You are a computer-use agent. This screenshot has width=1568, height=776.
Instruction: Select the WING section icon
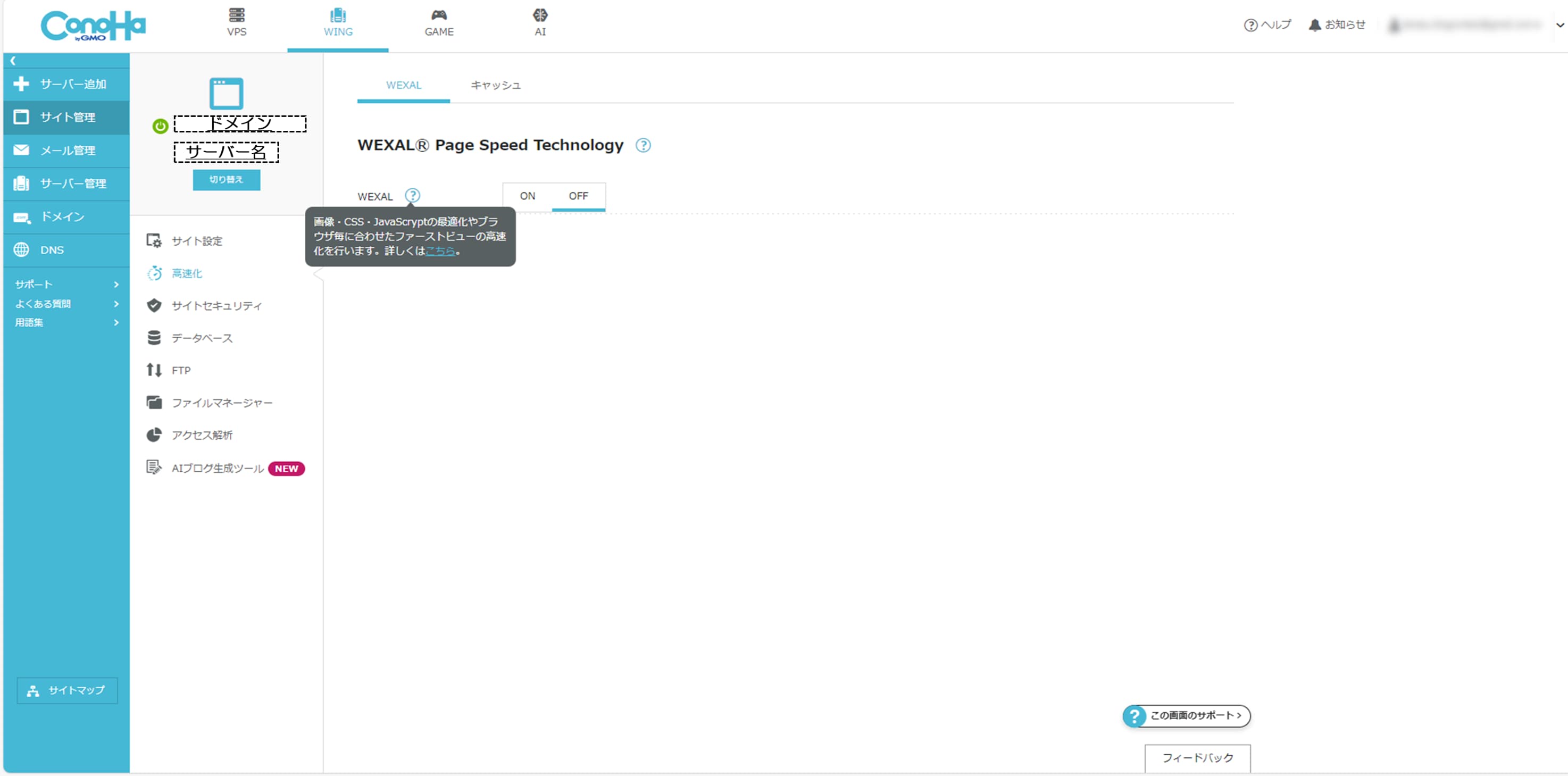coord(338,14)
